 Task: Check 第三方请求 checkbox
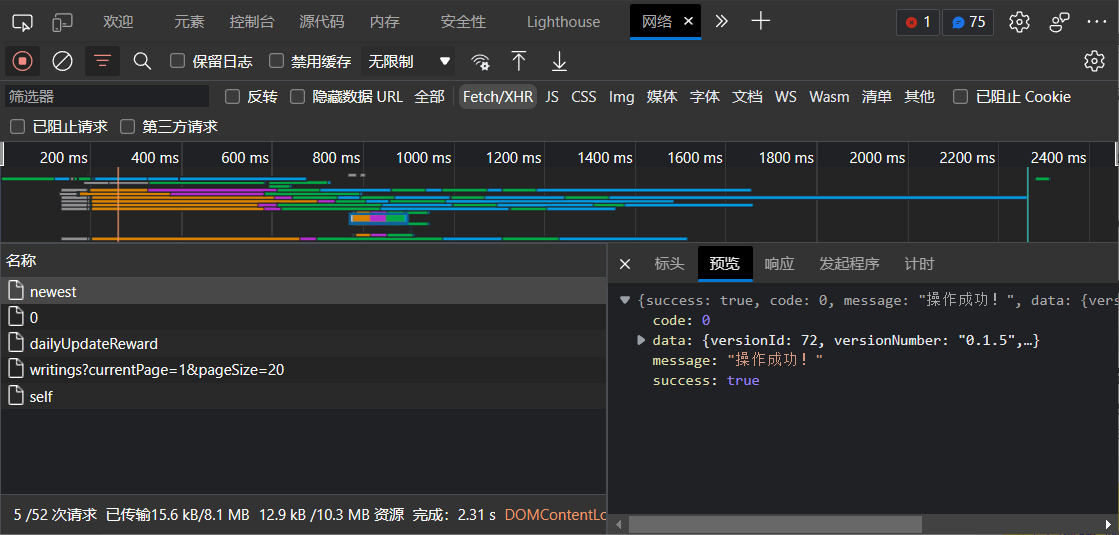coord(127,126)
